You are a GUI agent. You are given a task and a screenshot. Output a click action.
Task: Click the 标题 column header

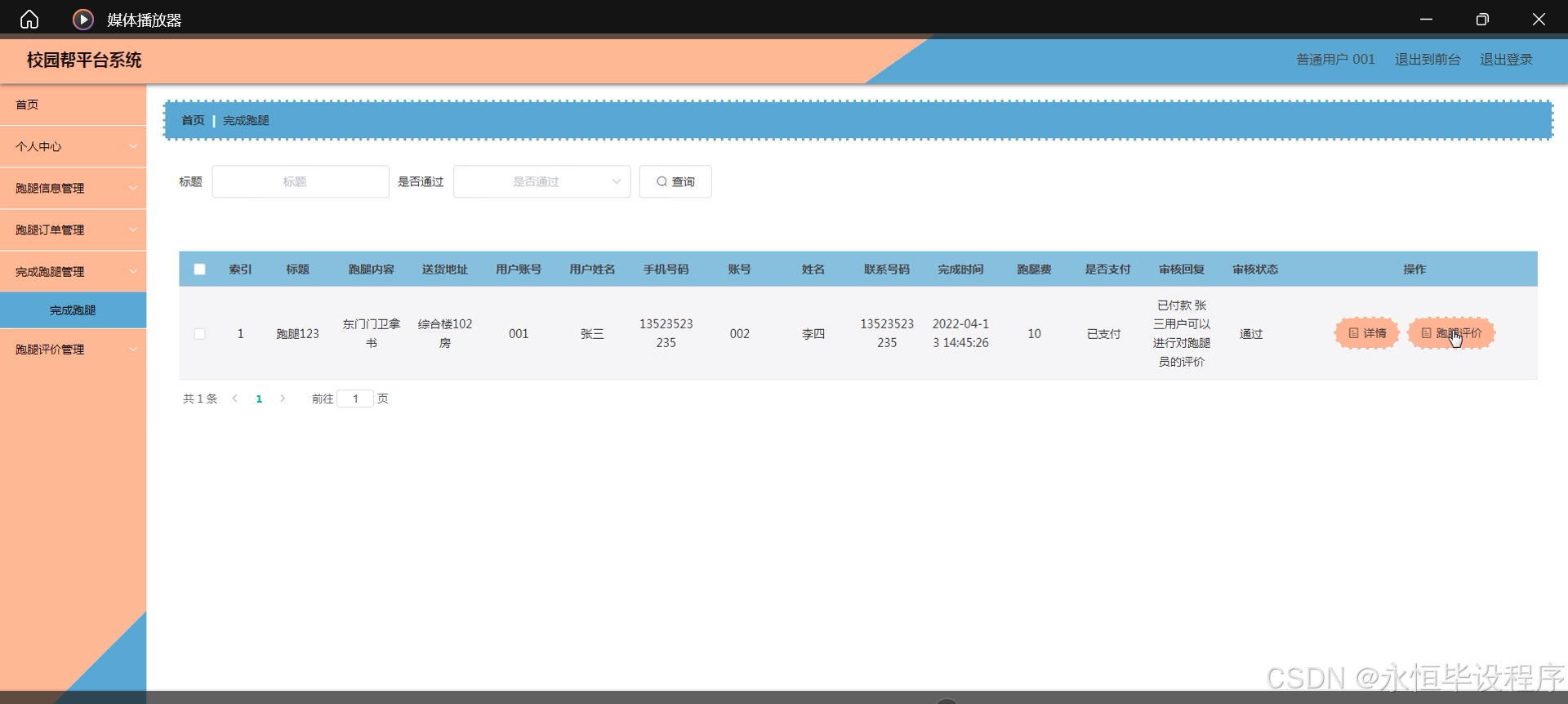click(x=297, y=270)
